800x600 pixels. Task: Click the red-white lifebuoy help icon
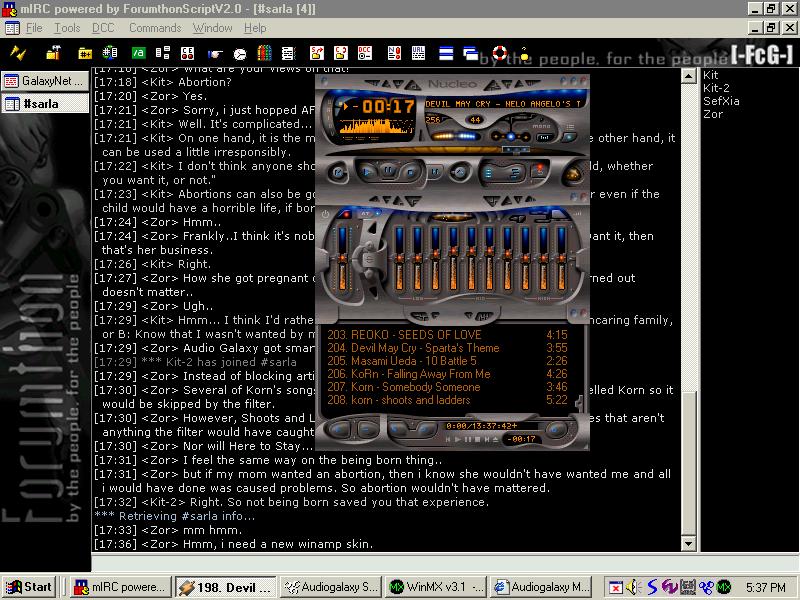[x=499, y=53]
